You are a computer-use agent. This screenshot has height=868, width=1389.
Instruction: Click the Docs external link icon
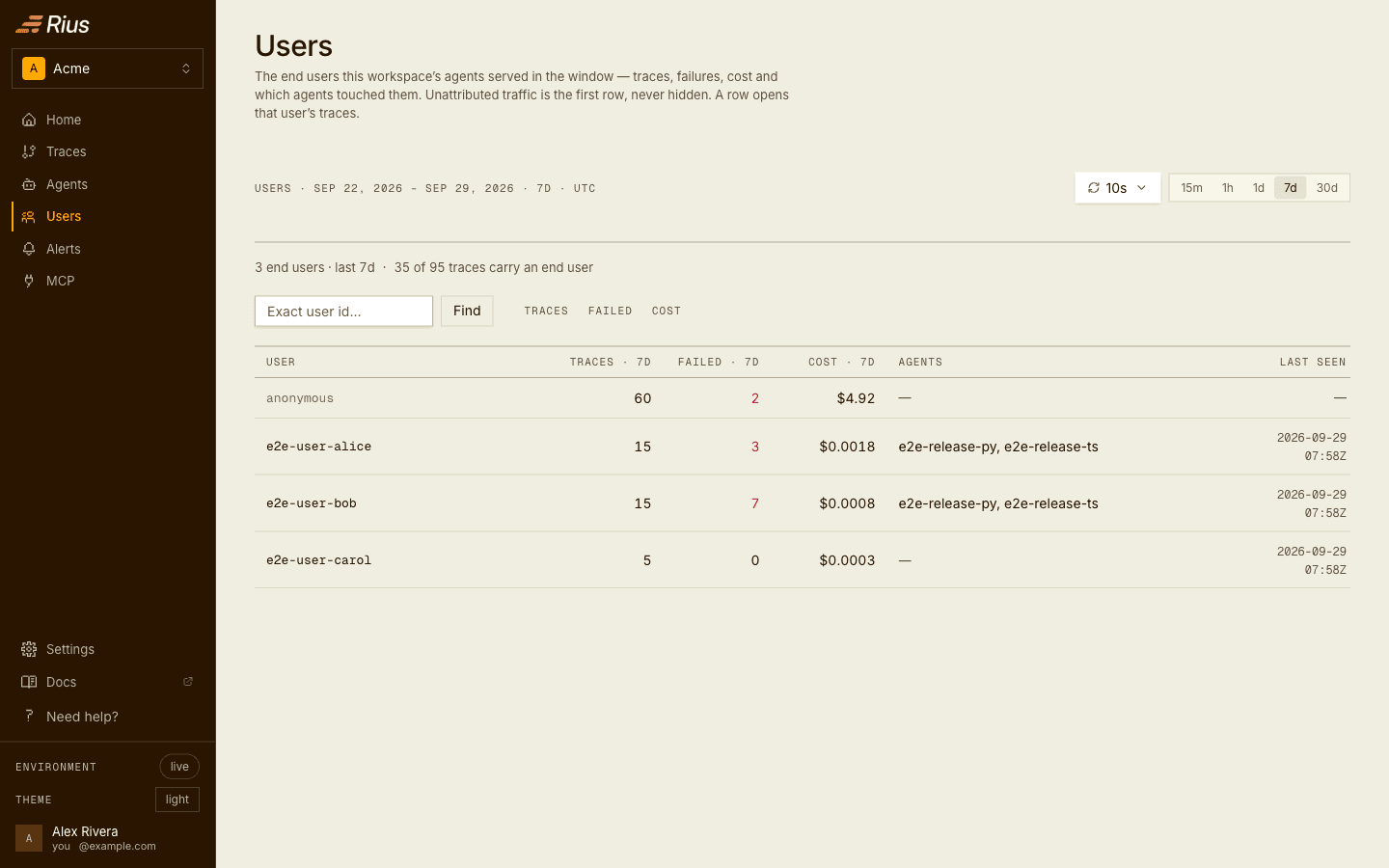pos(188,682)
